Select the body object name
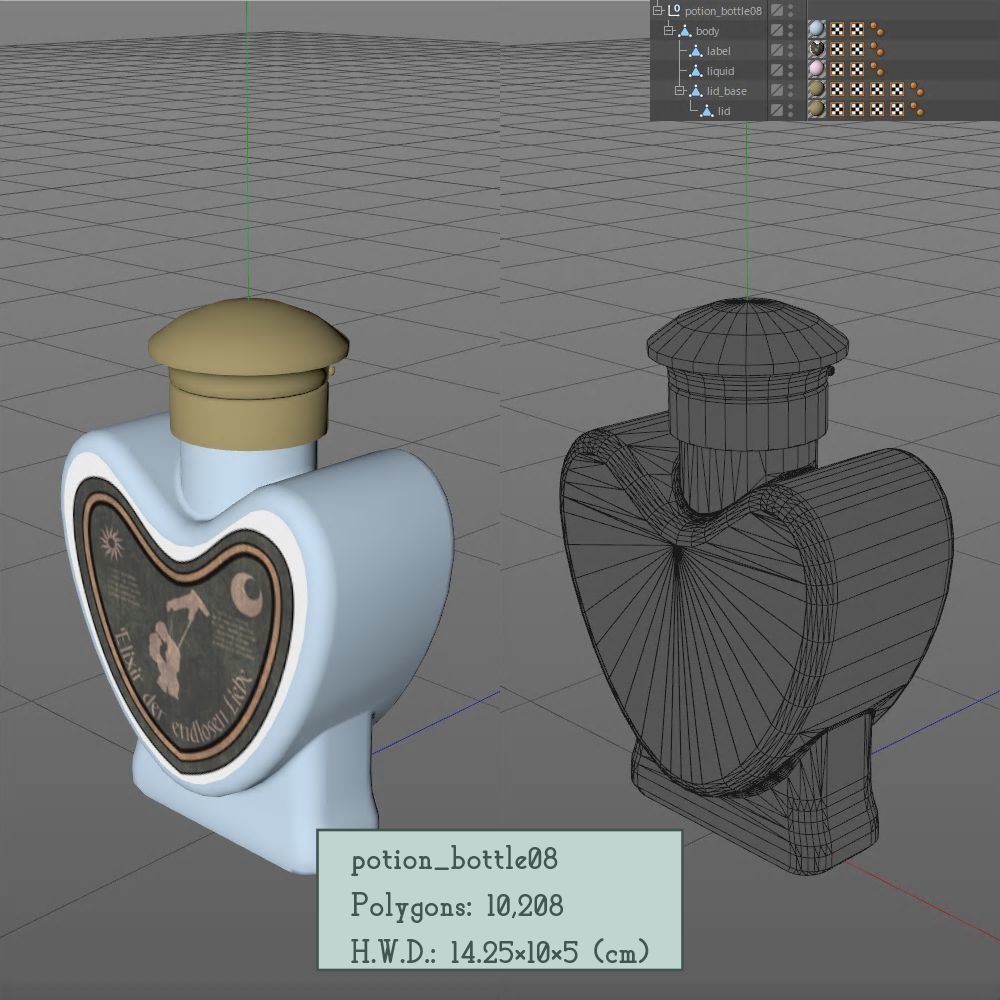This screenshot has width=1000, height=1000. tap(707, 31)
